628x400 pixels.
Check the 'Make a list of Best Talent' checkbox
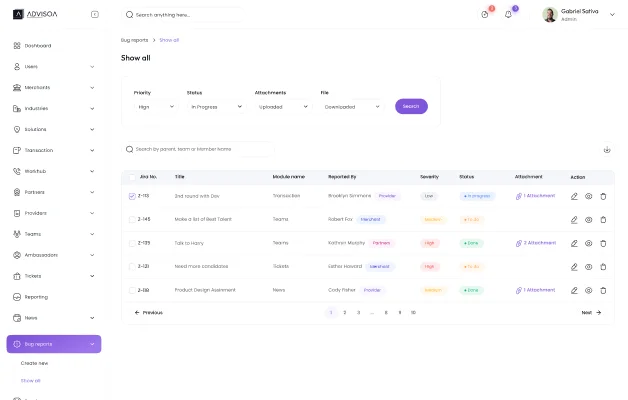pos(132,219)
